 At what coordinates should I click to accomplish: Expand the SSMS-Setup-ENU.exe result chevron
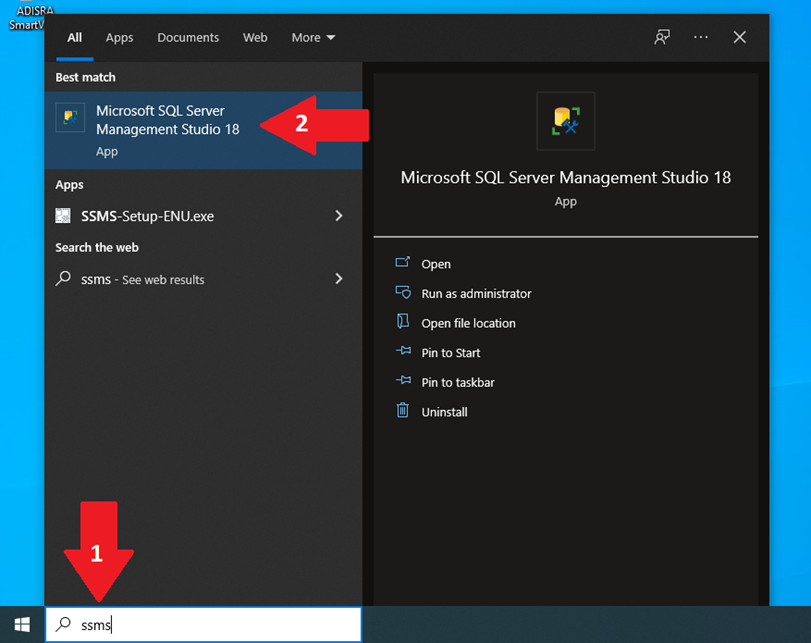[339, 216]
